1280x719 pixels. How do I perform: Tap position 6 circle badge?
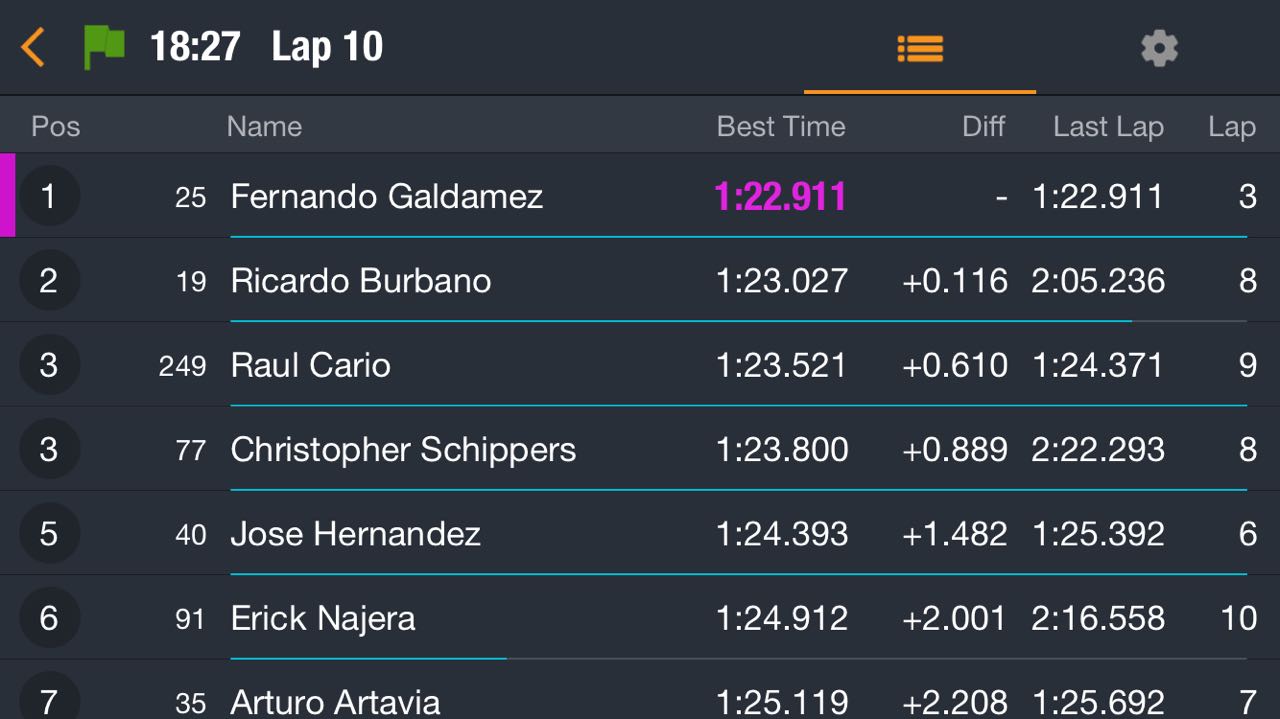tap(49, 617)
